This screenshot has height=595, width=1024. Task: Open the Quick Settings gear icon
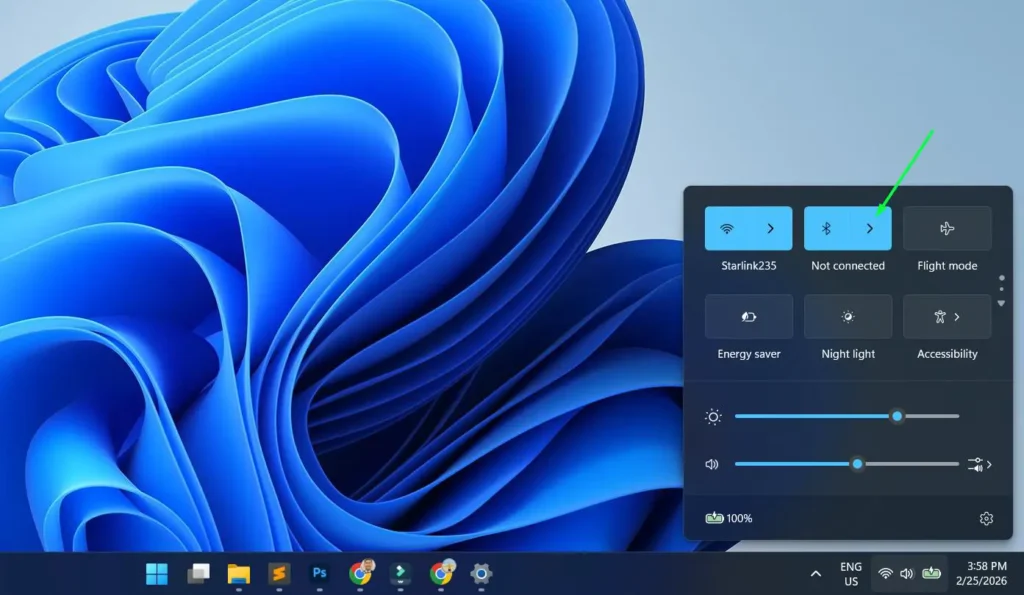[986, 518]
